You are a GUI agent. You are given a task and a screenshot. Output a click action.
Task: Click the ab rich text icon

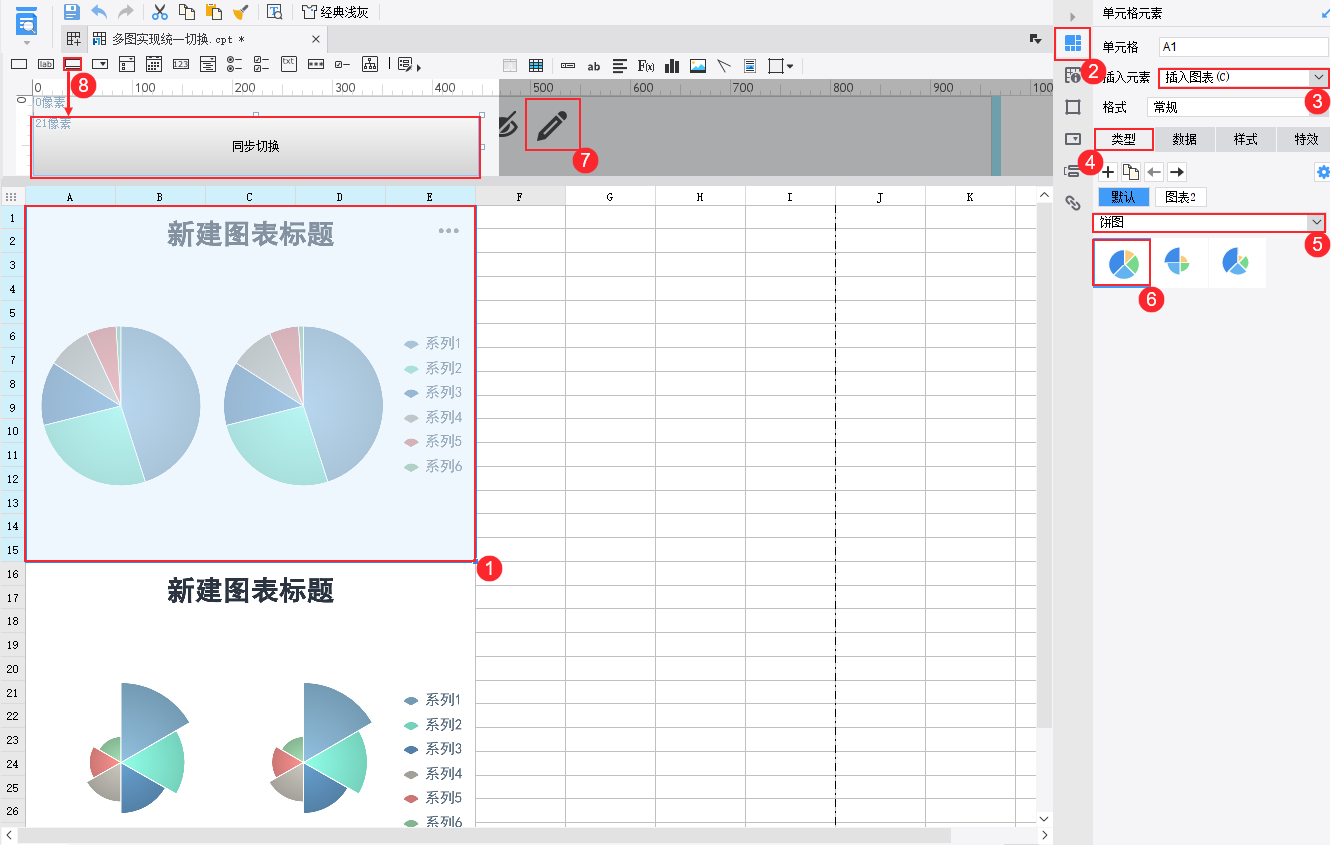594,66
